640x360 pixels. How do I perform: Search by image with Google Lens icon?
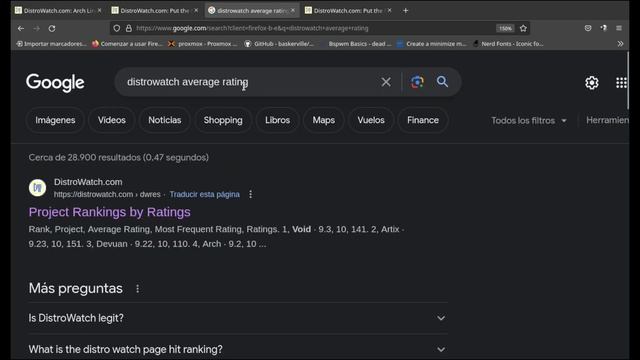click(x=417, y=82)
